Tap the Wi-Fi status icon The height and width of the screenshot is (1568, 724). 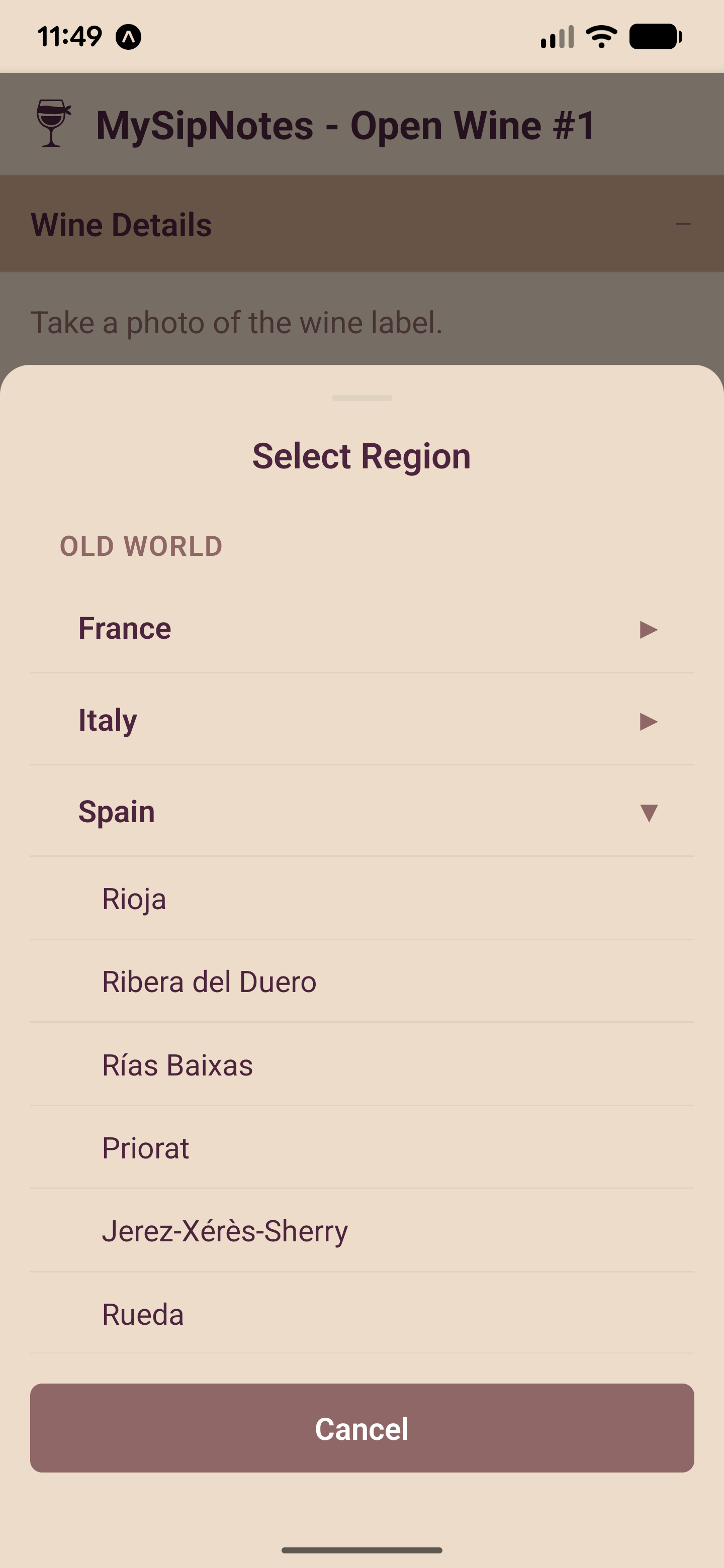click(601, 37)
